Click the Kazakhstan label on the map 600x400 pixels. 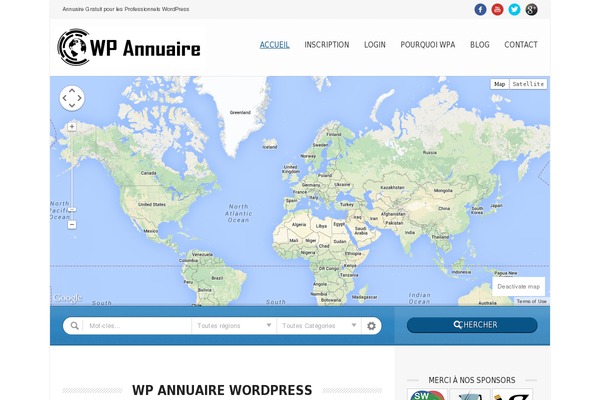pos(392,188)
